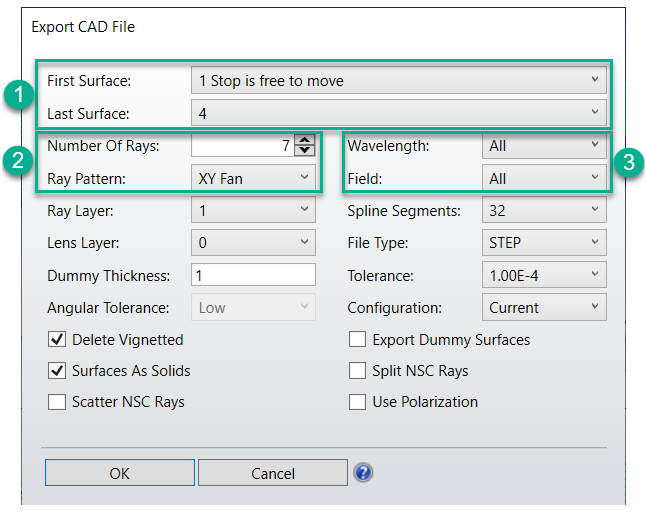
Task: Expand the Last Surface dropdown
Action: tap(398, 113)
